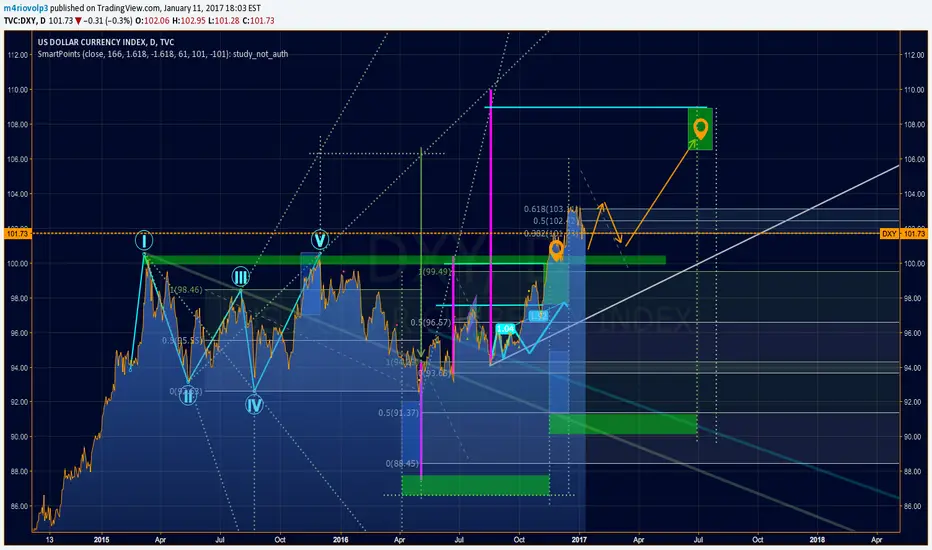Select the circled wave IV marker
The image size is (932, 550).
coord(254,405)
